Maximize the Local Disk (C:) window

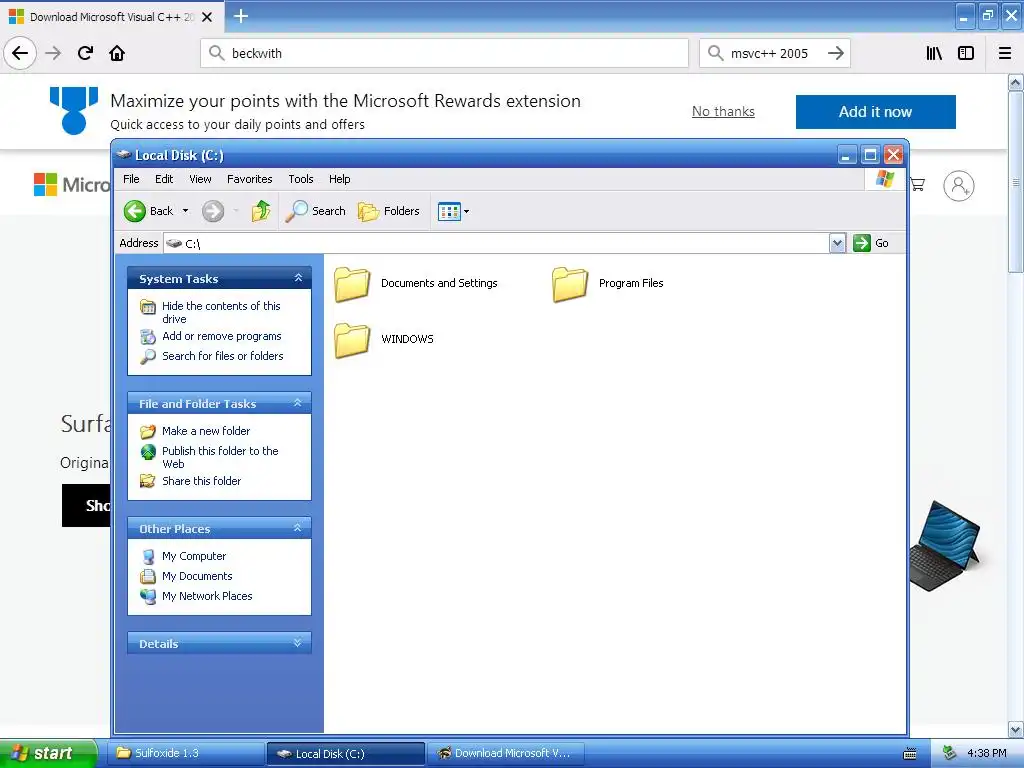click(870, 155)
